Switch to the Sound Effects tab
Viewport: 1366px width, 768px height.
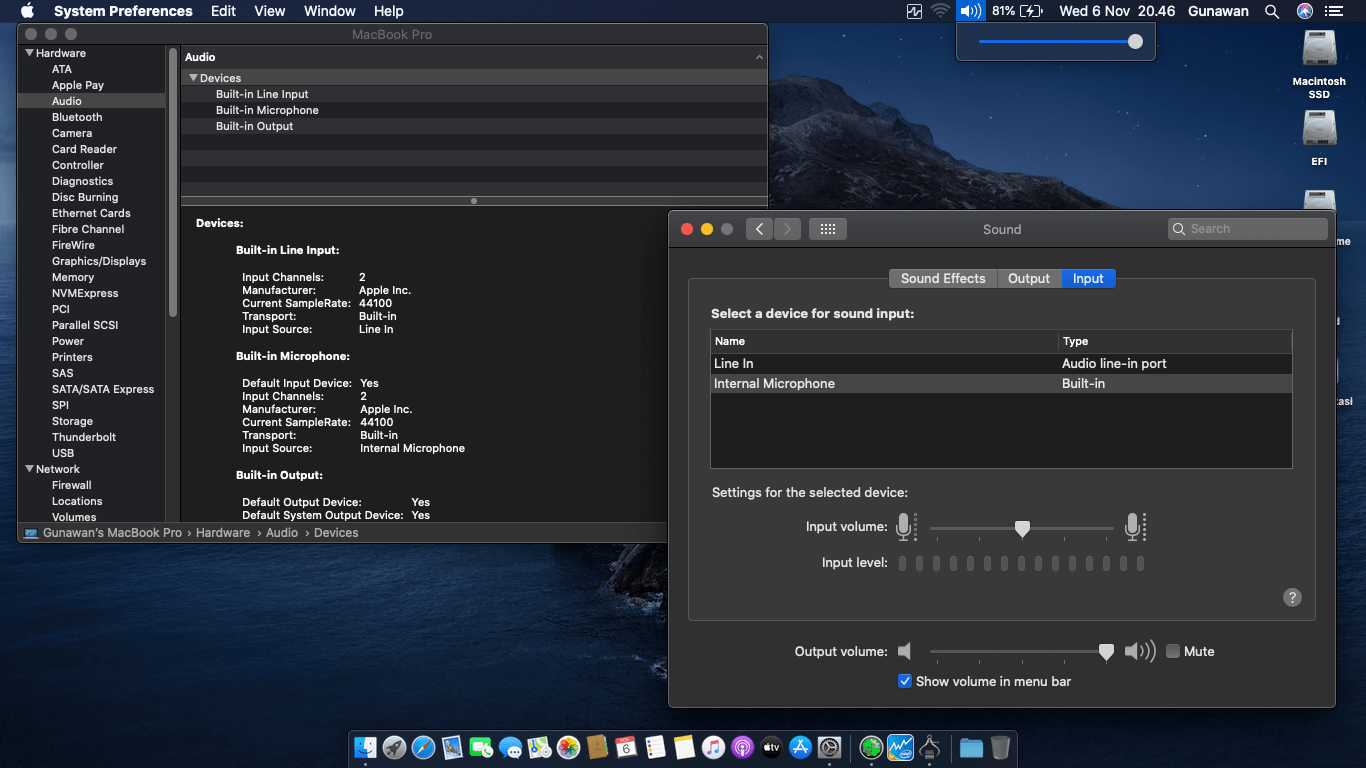(x=942, y=279)
